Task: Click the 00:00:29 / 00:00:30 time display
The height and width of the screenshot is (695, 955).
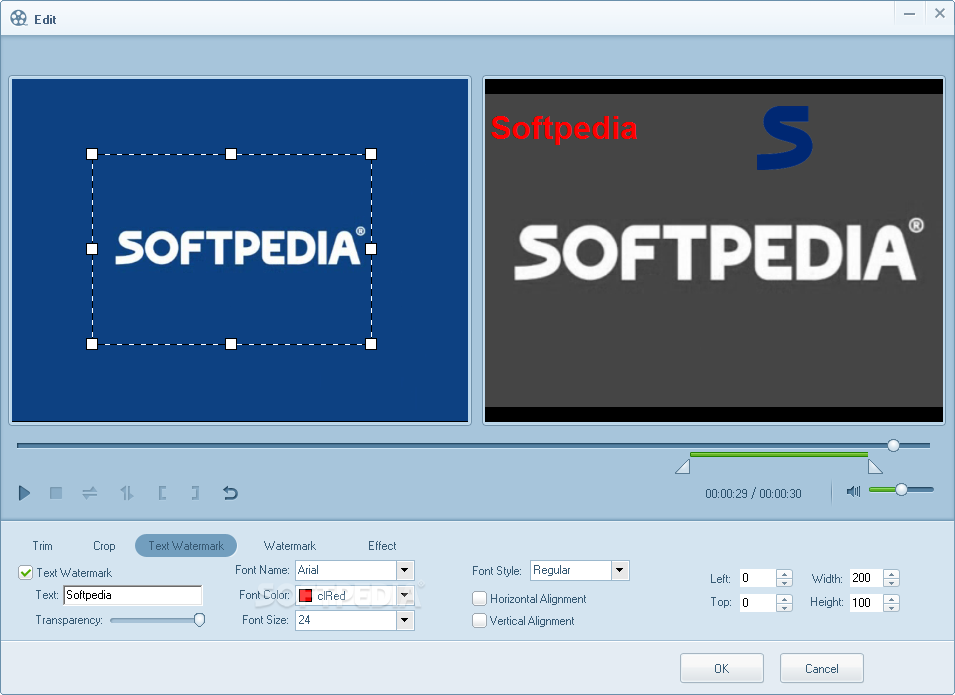Action: pos(753,493)
